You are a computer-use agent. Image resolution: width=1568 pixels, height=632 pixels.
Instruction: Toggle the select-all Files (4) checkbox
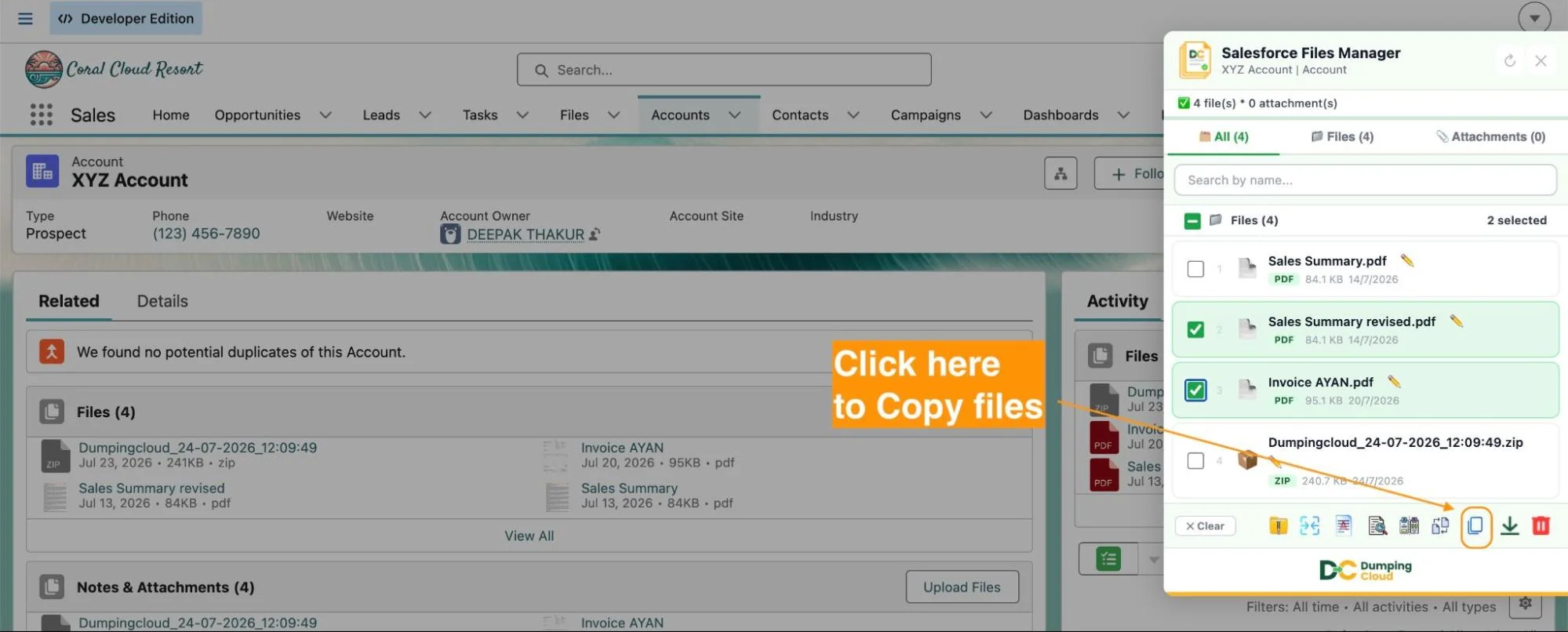click(x=1192, y=221)
